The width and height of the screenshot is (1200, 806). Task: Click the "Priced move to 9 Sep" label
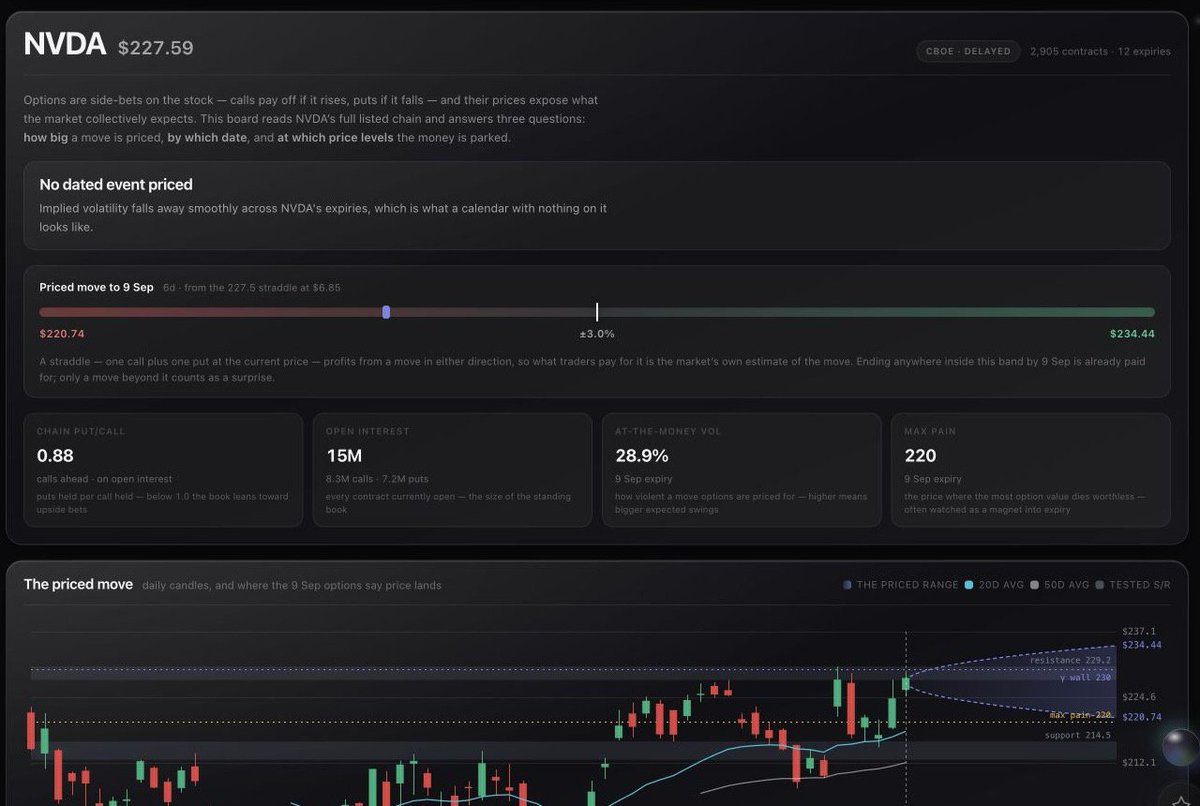click(97, 287)
